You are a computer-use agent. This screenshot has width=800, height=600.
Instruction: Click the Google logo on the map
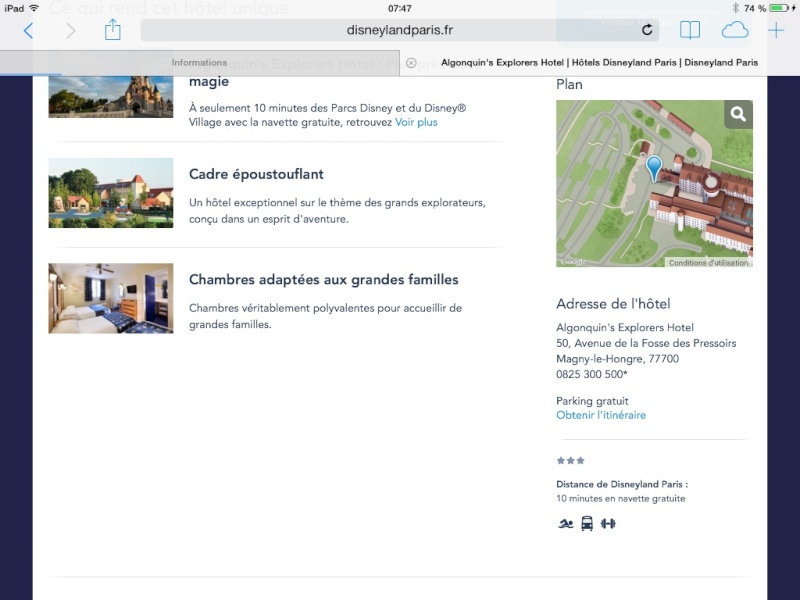click(573, 262)
